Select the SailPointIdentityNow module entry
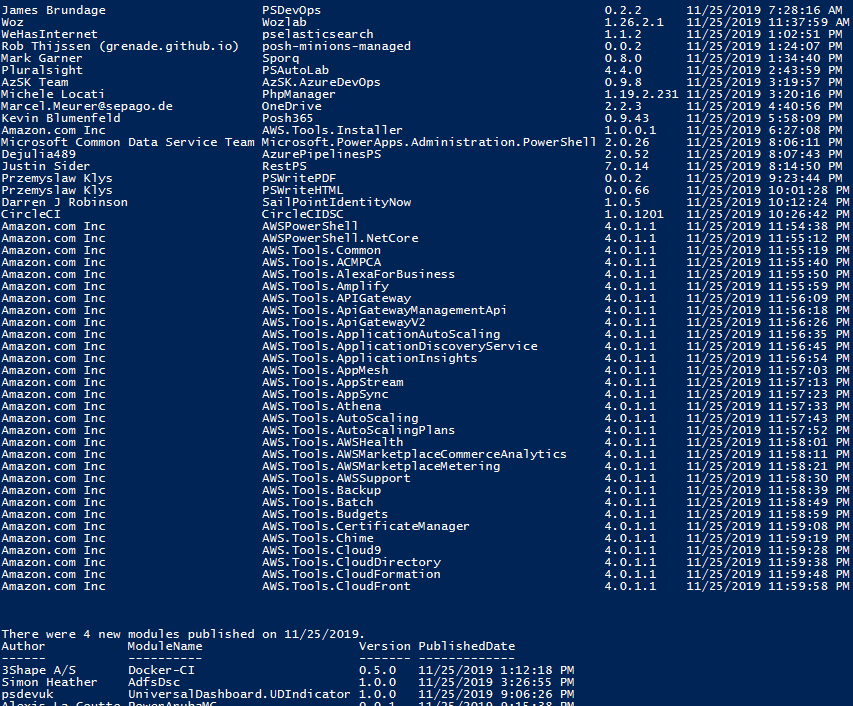Image resolution: width=853 pixels, height=706 pixels. click(336, 202)
